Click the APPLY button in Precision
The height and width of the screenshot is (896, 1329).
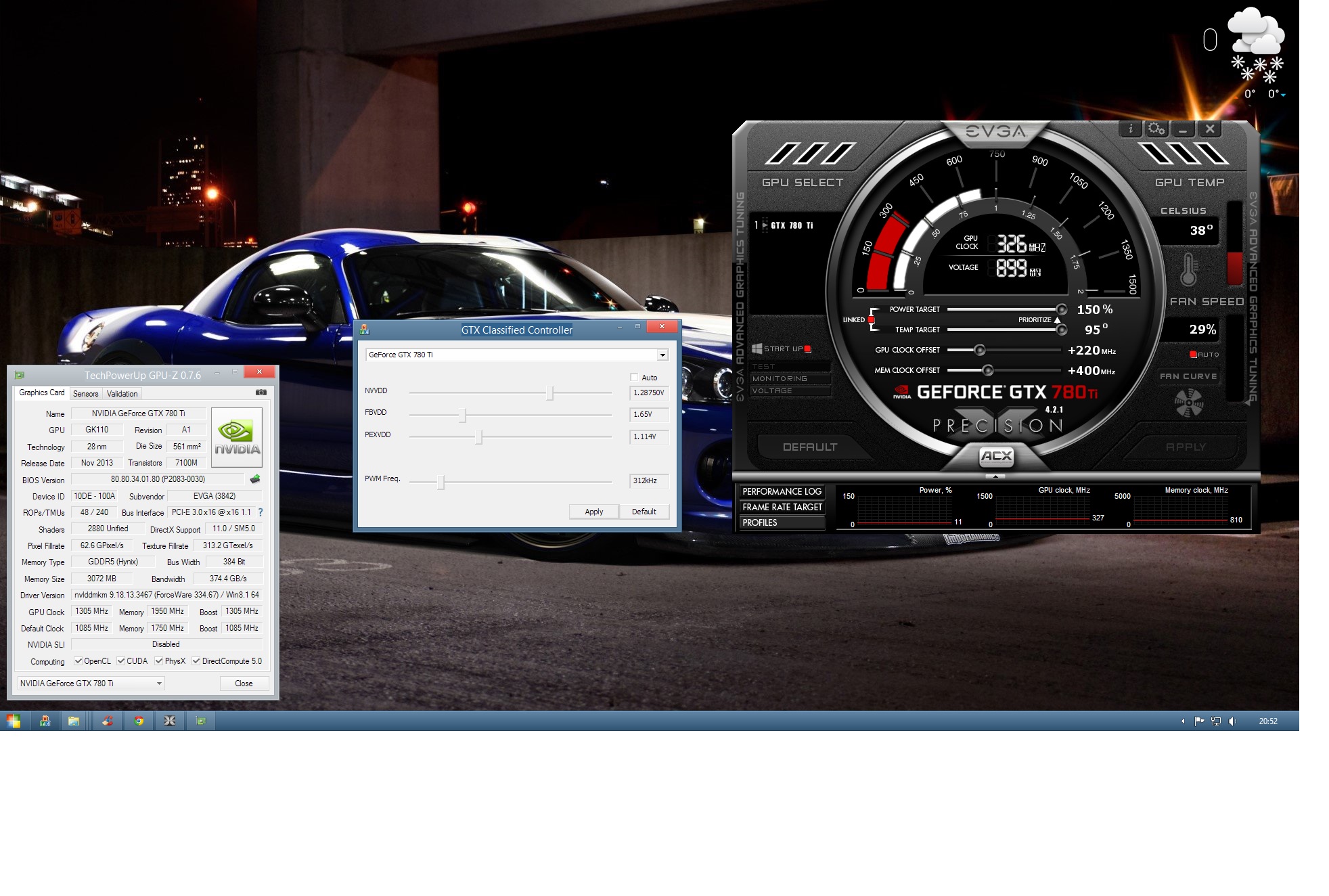click(1186, 447)
